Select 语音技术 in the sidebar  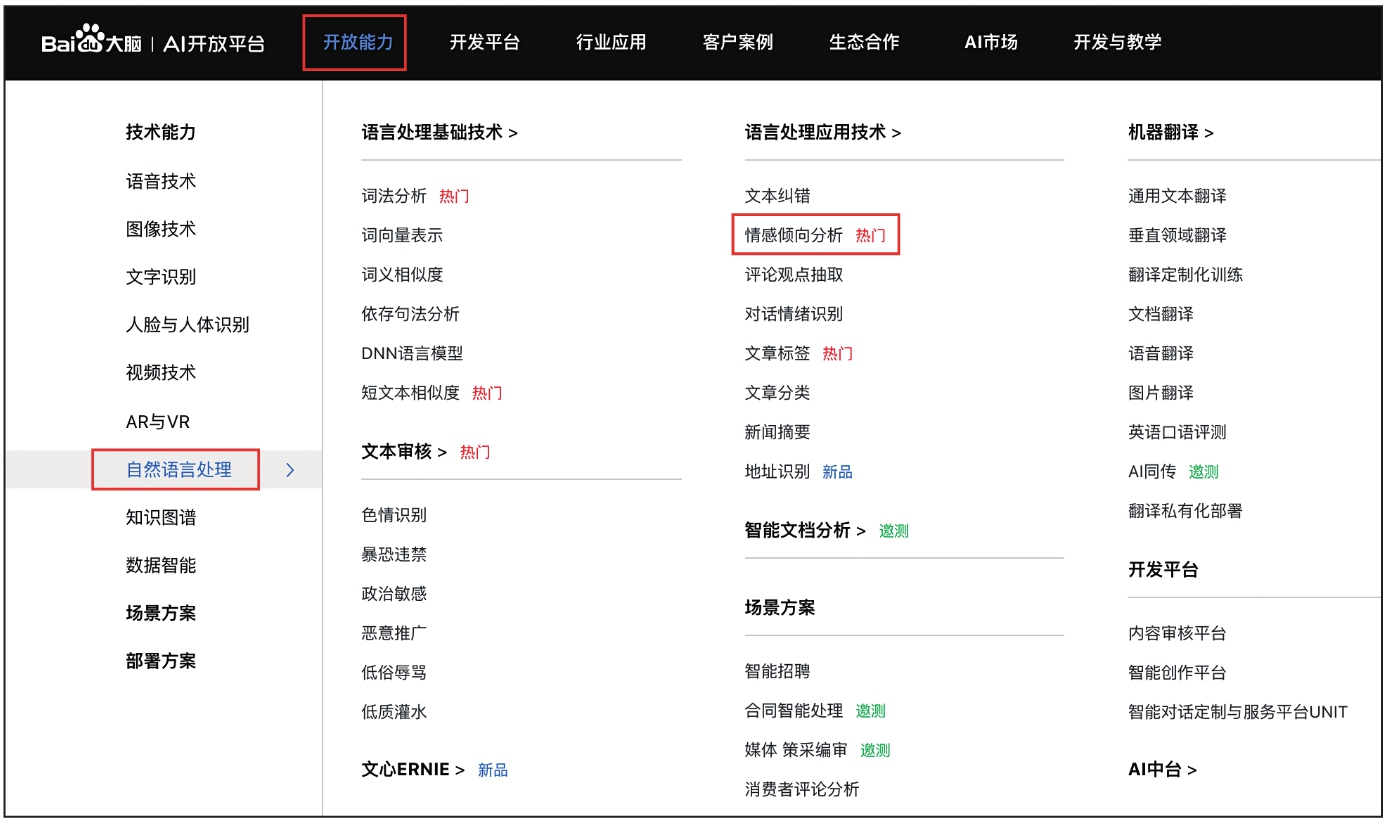pos(161,181)
